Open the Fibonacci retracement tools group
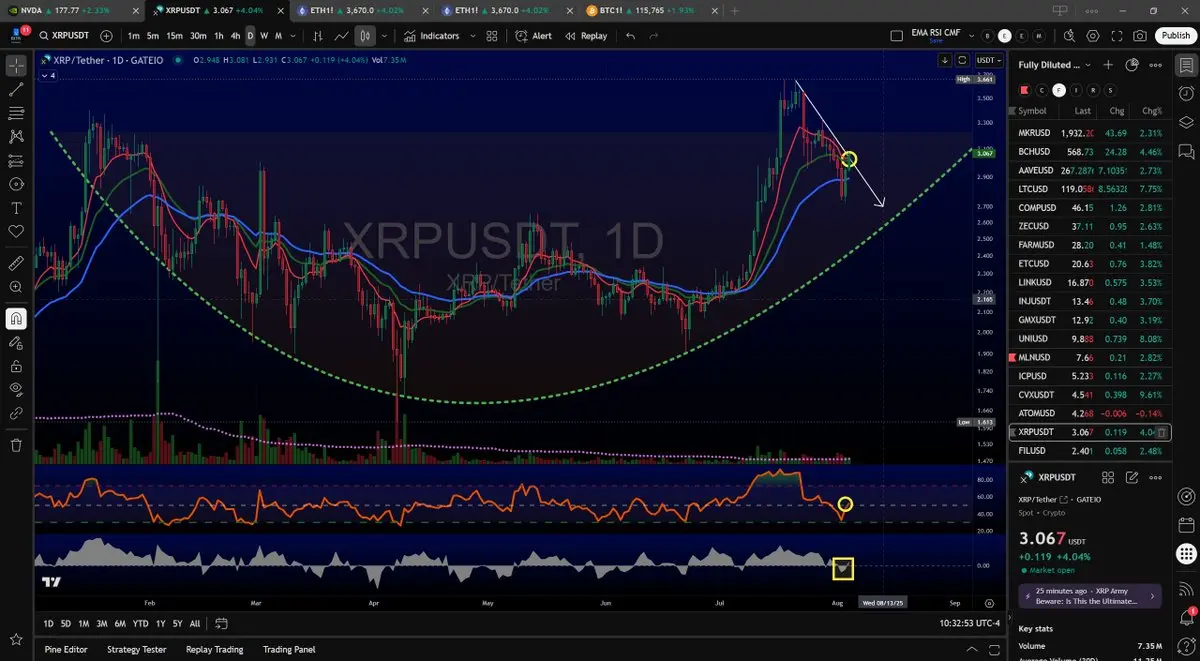Screen dimensions: 1200x661 pos(16,113)
